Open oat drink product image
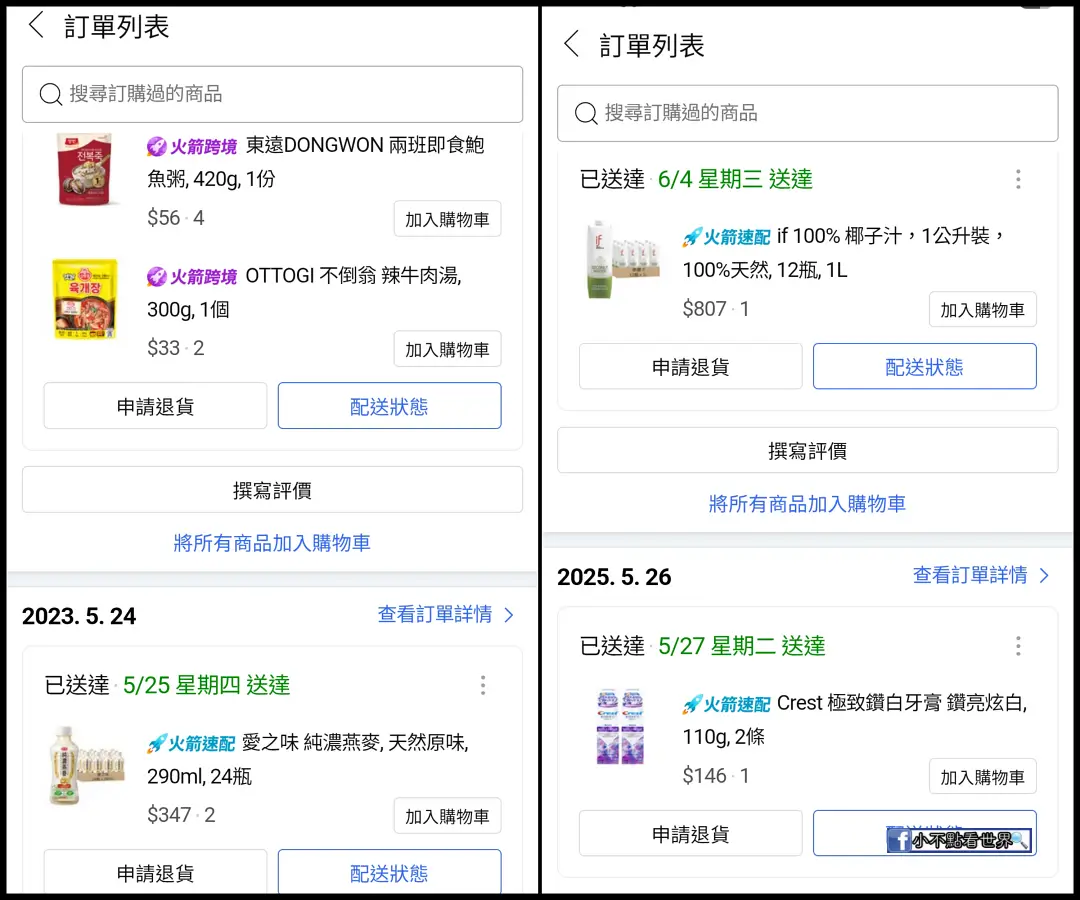The width and height of the screenshot is (1080, 900). 87,765
